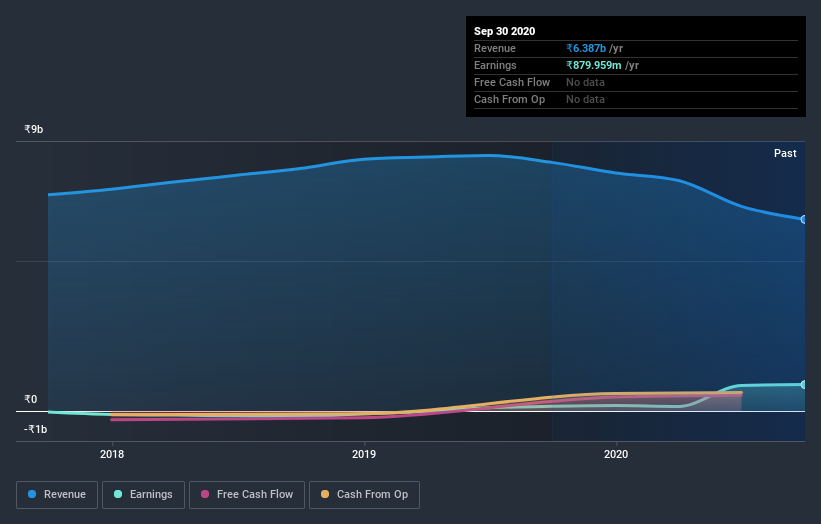Select the 2020 x-axis label
The image size is (821, 524).
tap(616, 454)
